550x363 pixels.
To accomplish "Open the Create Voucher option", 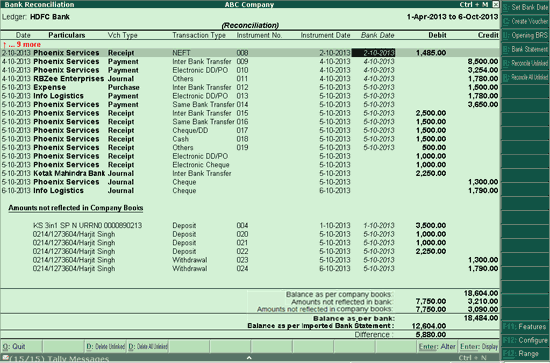I will click(525, 21).
